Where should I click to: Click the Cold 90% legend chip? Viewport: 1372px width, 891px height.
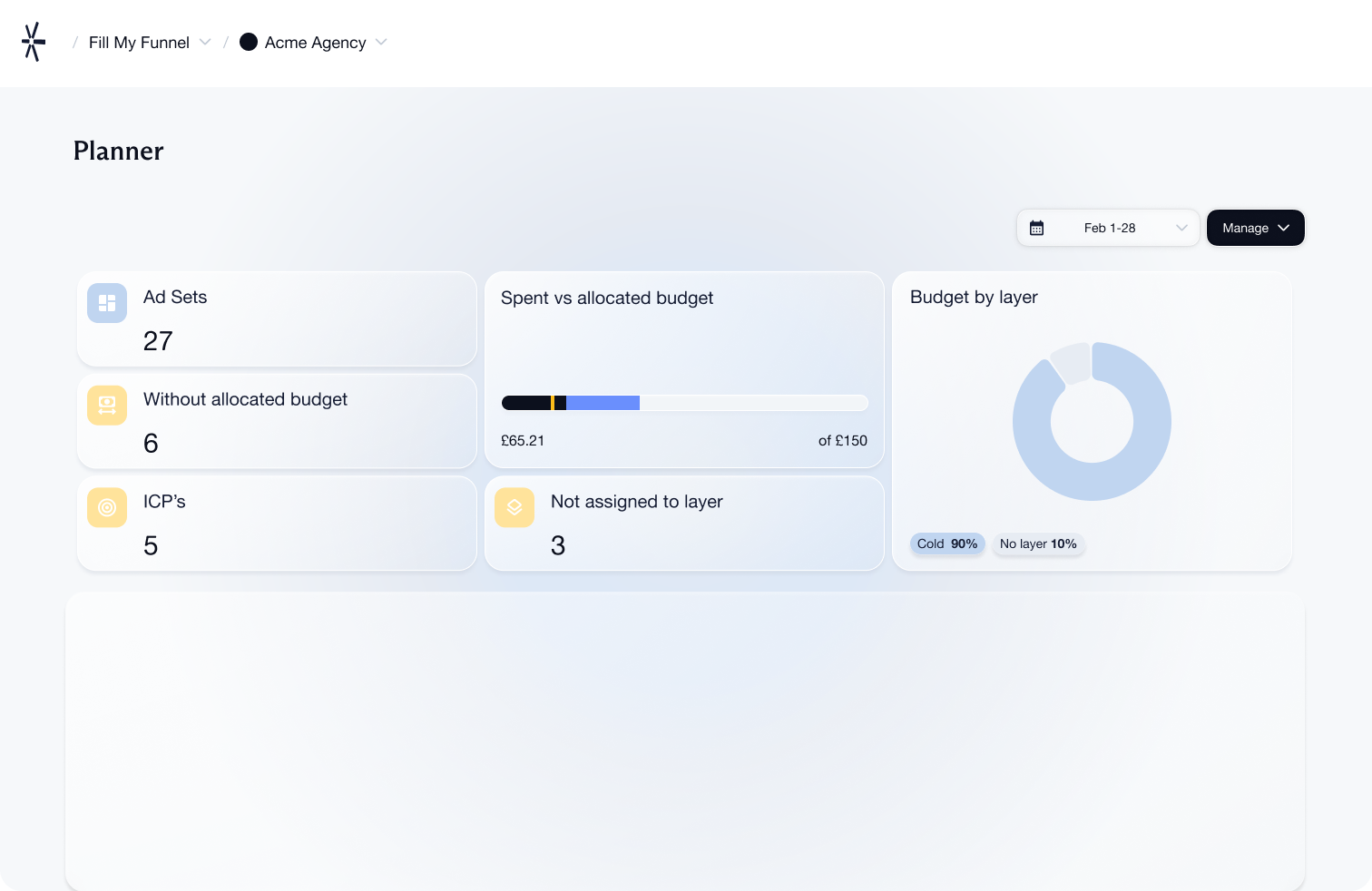947,543
